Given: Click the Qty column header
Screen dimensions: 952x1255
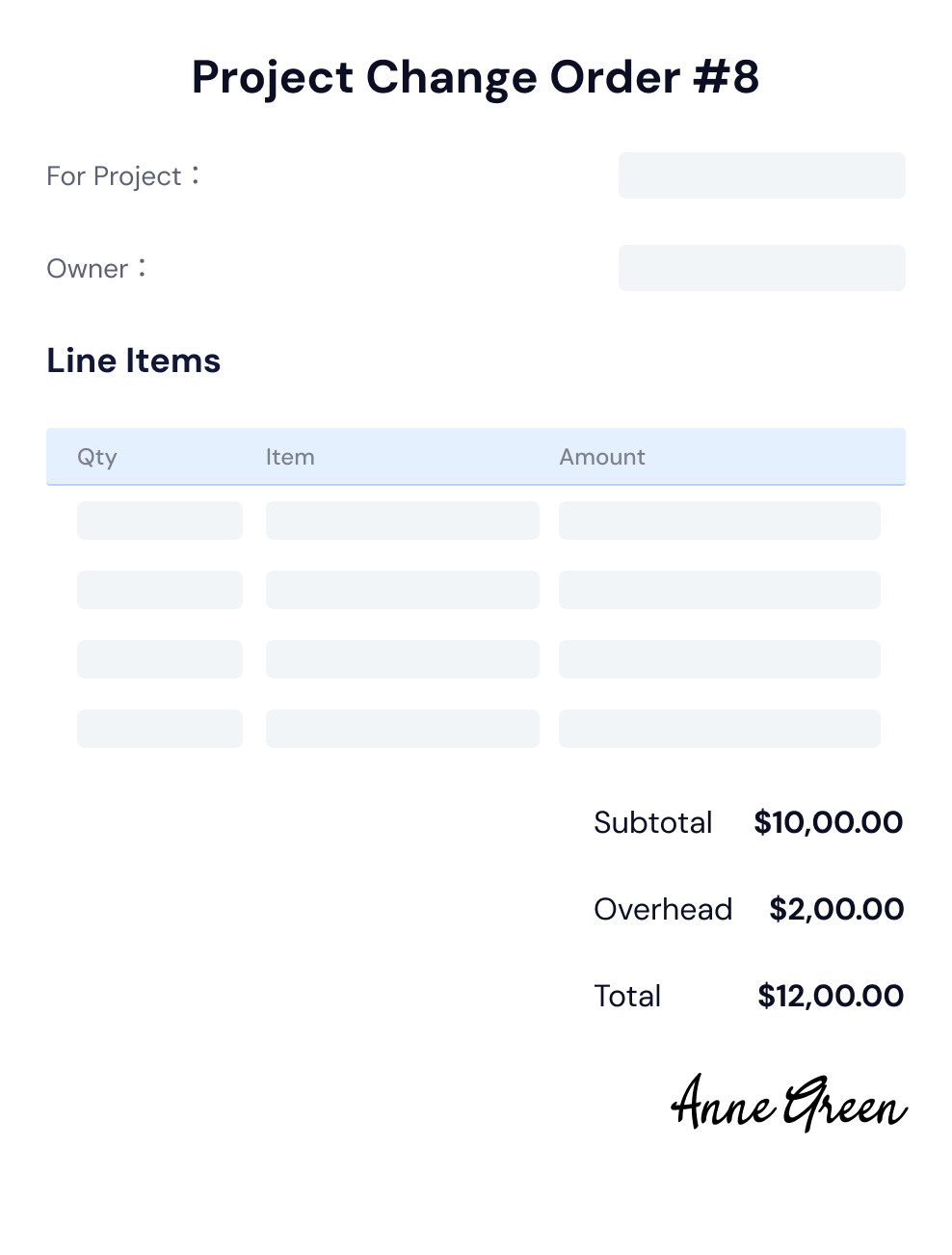Looking at the screenshot, I should pyautogui.click(x=97, y=457).
